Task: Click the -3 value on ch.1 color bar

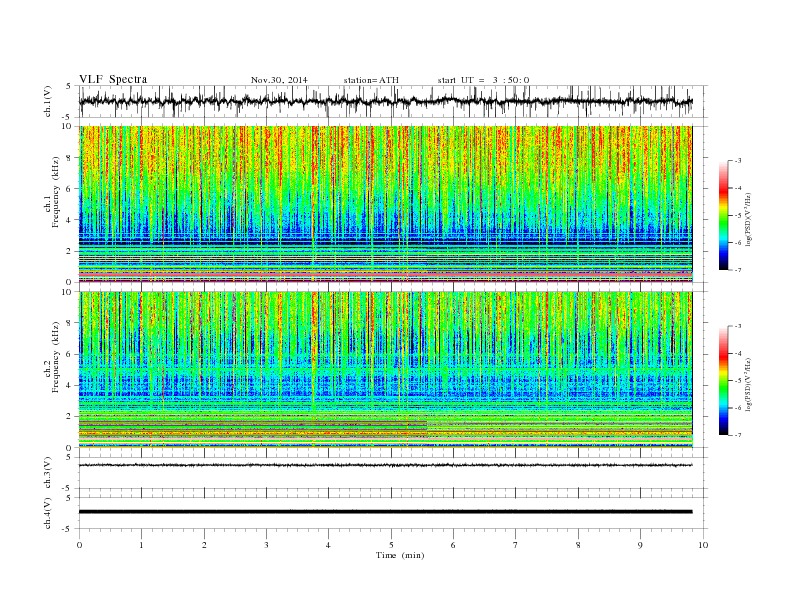Action: (x=737, y=161)
